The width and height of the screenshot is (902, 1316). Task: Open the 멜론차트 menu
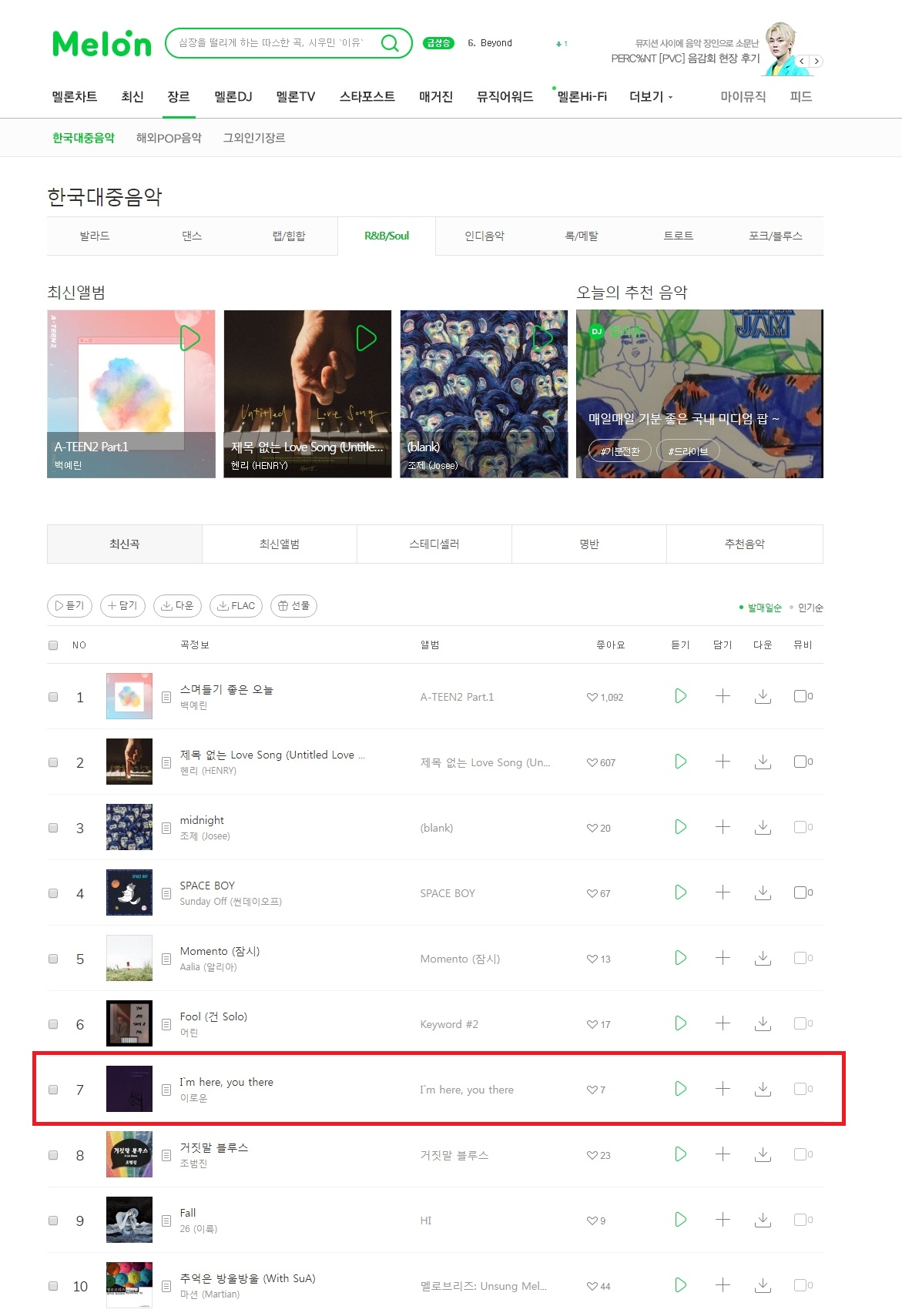[75, 97]
